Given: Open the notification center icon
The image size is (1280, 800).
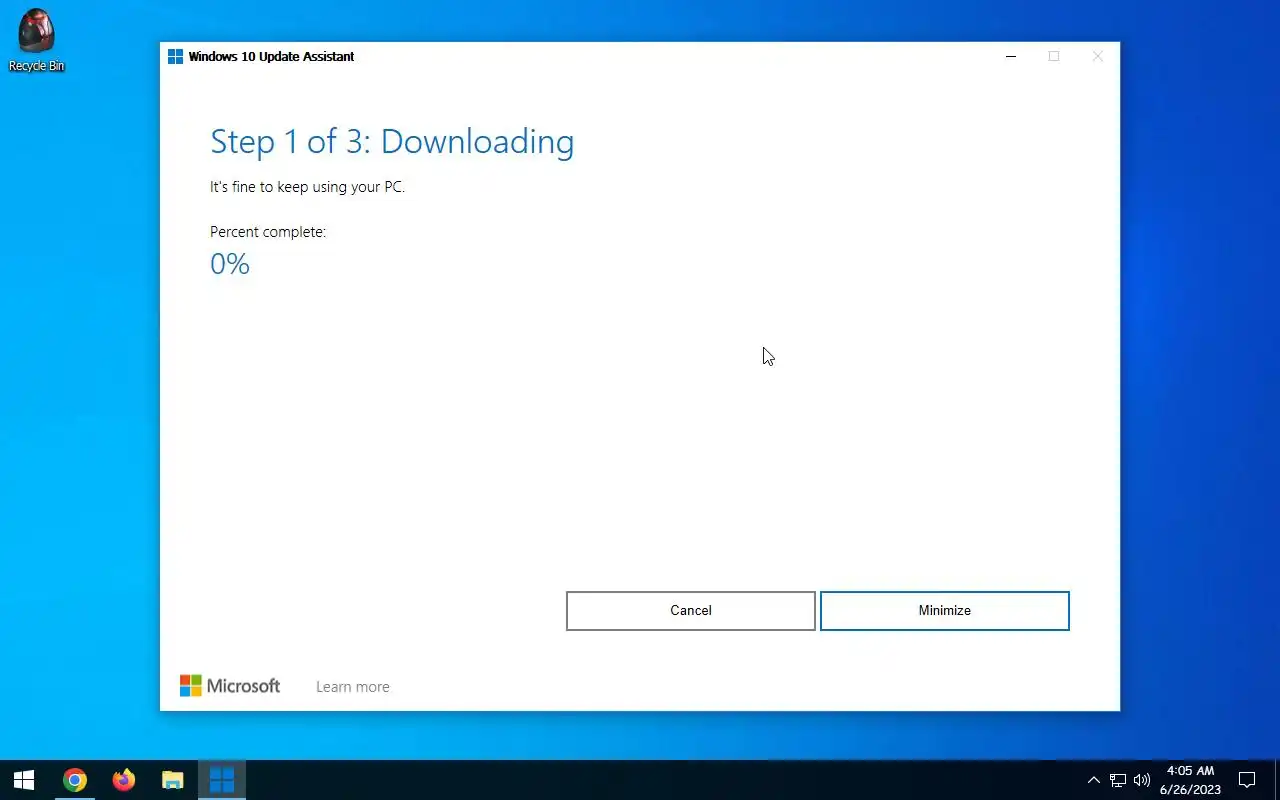Looking at the screenshot, I should coord(1247,780).
